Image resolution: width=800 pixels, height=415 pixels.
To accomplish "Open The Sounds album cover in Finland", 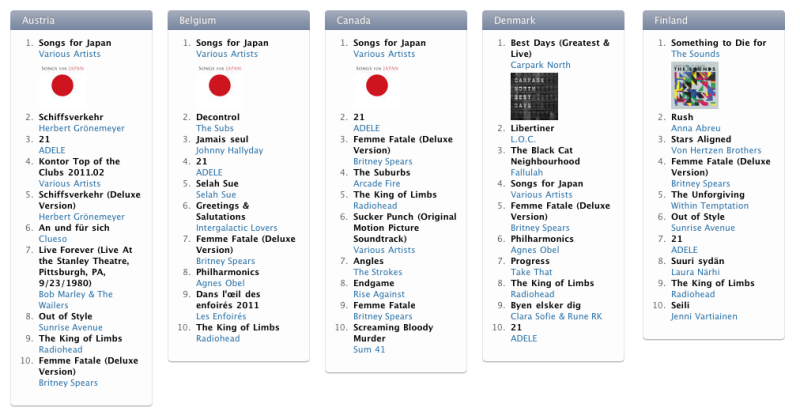I will tap(694, 85).
